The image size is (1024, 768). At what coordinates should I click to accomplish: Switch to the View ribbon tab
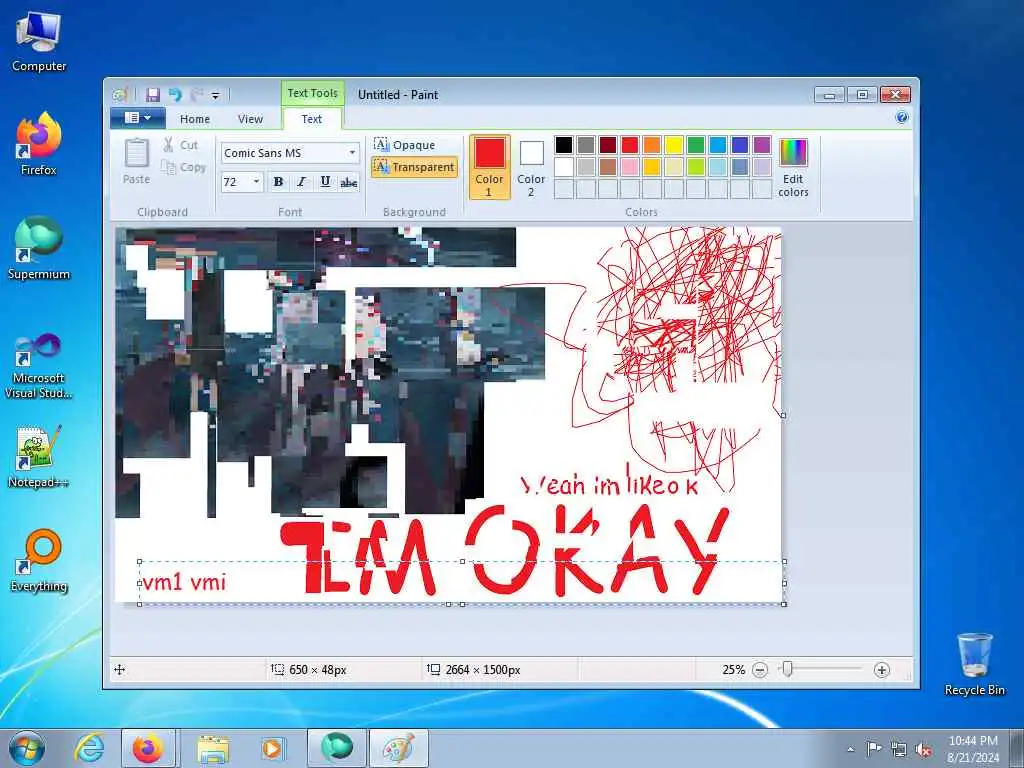(x=250, y=119)
